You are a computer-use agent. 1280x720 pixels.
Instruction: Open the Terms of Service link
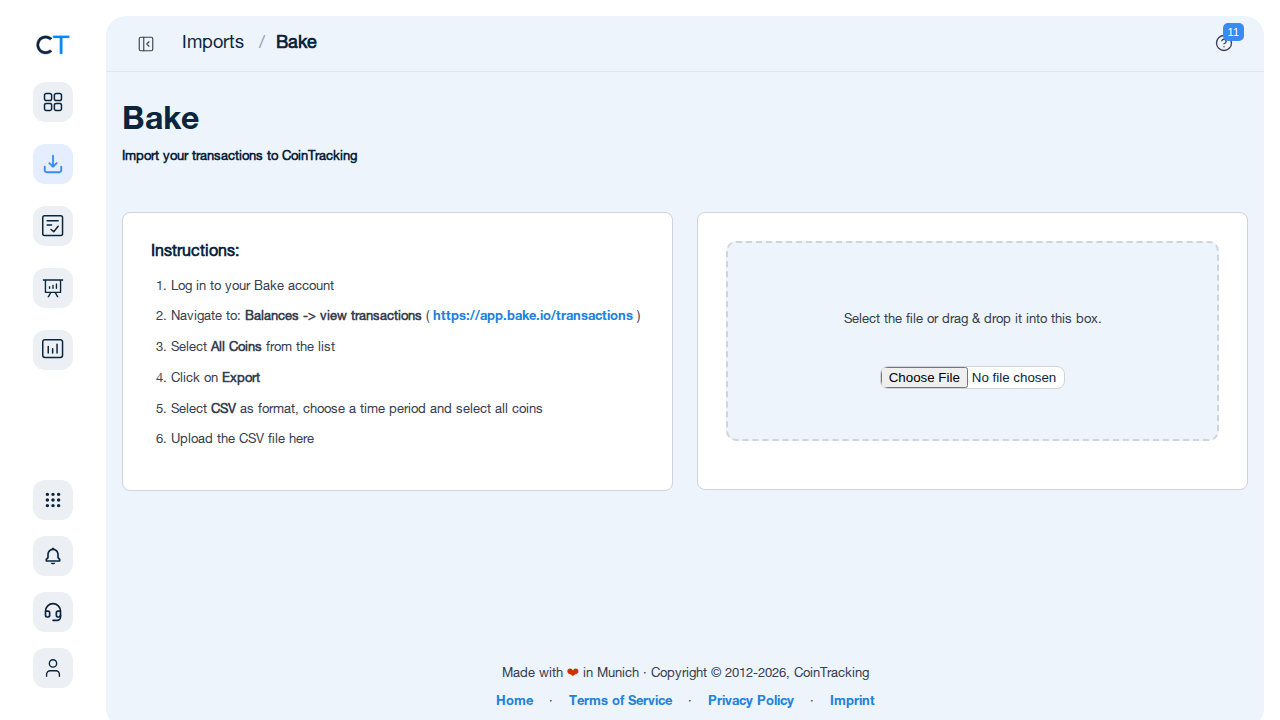coord(620,701)
